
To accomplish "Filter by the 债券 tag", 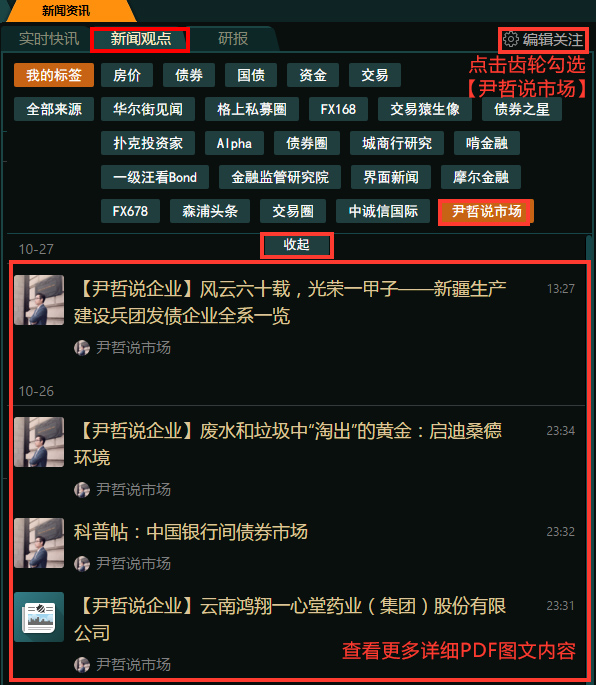I will click(189, 75).
